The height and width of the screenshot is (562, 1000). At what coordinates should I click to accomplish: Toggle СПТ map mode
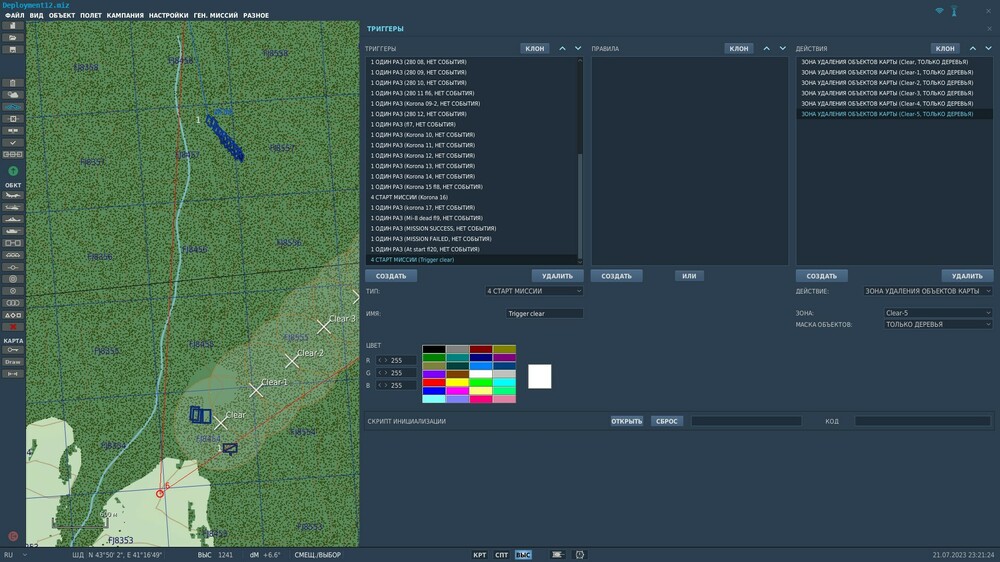coord(501,555)
